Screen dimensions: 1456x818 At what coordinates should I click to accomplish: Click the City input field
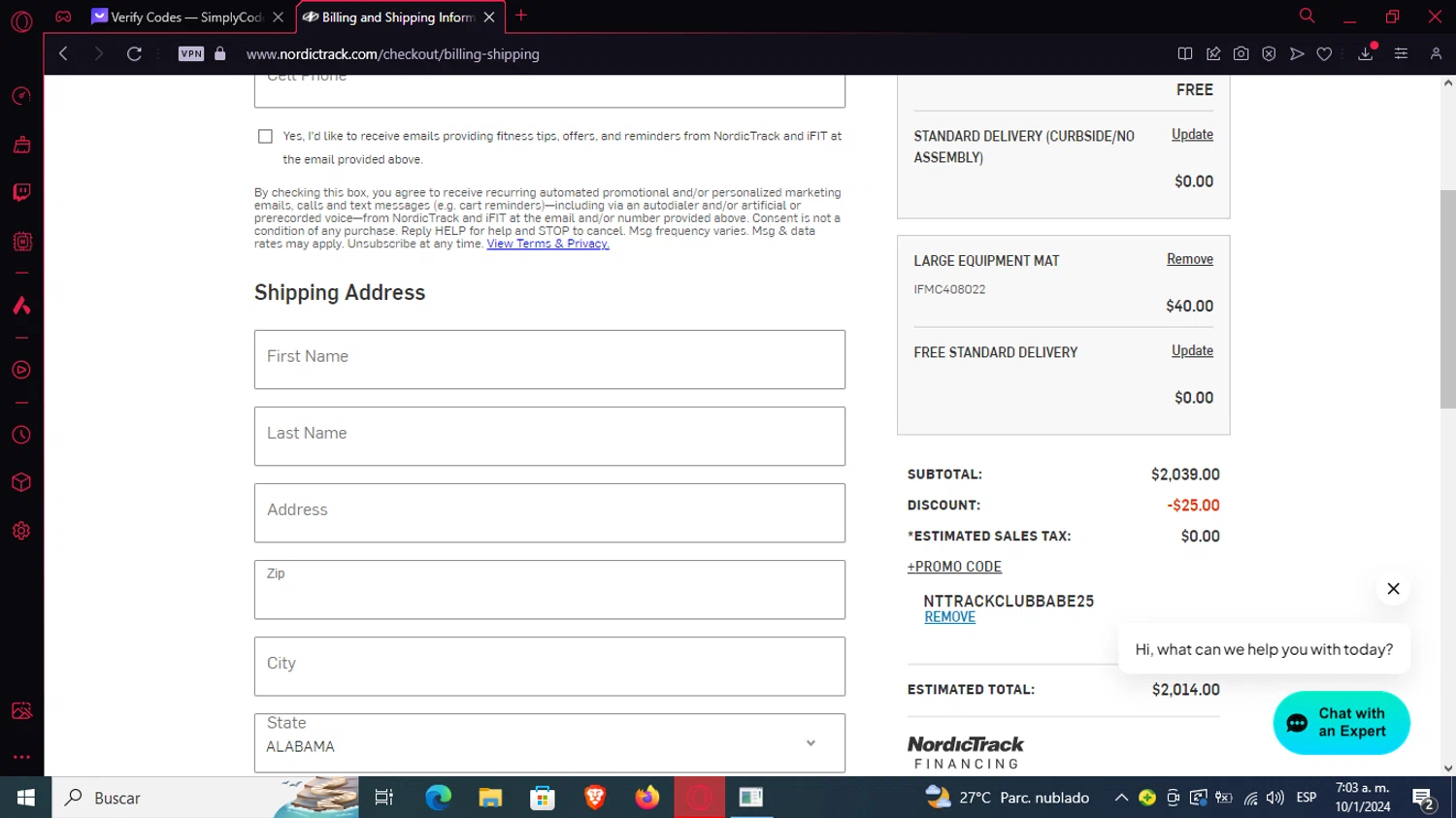pos(549,667)
